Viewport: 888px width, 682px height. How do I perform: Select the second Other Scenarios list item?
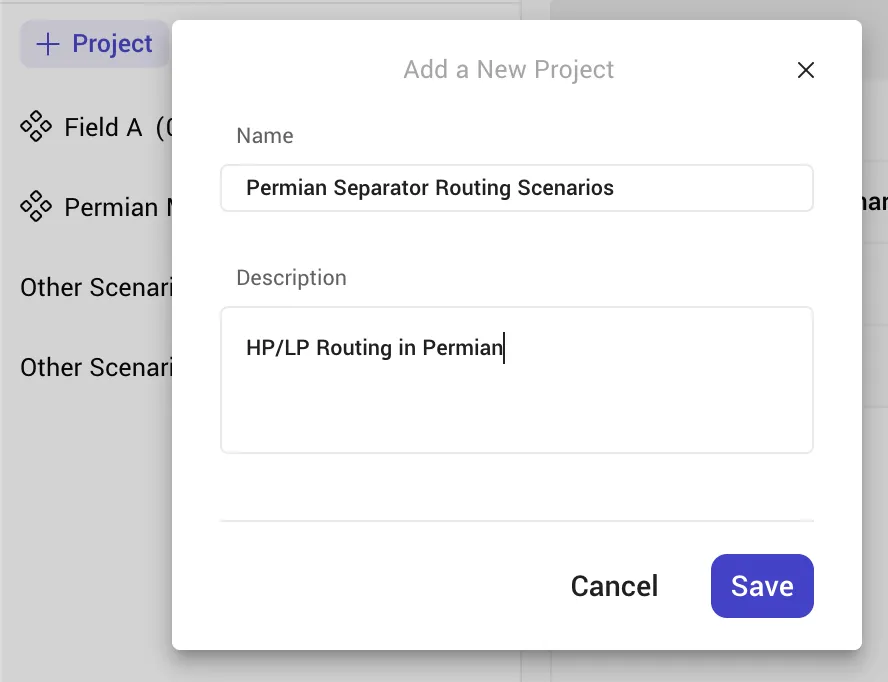(96, 367)
